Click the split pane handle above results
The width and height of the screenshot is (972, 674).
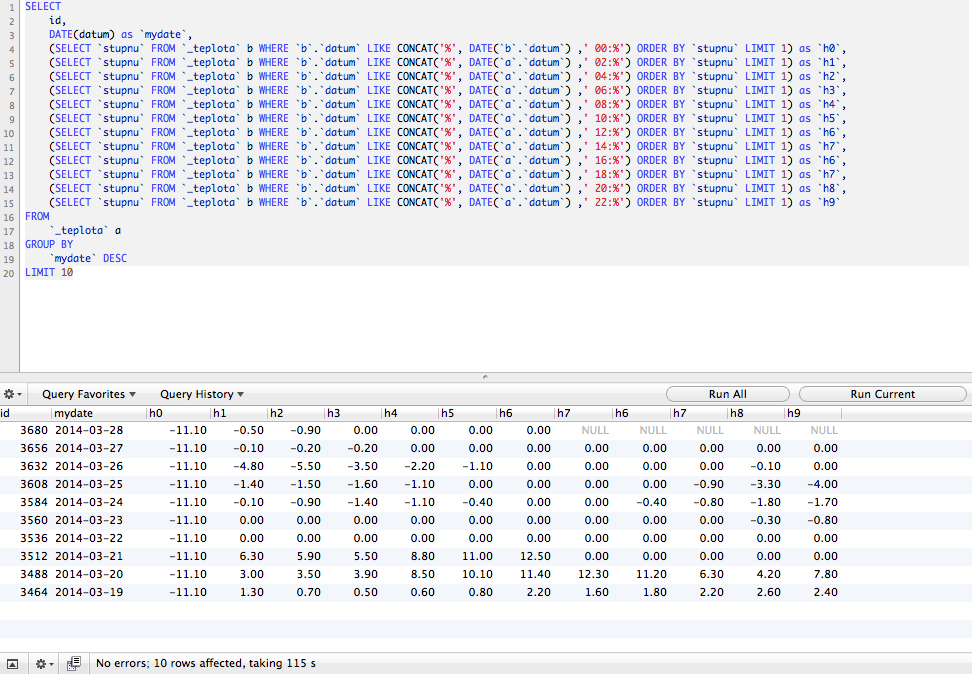pos(485,377)
